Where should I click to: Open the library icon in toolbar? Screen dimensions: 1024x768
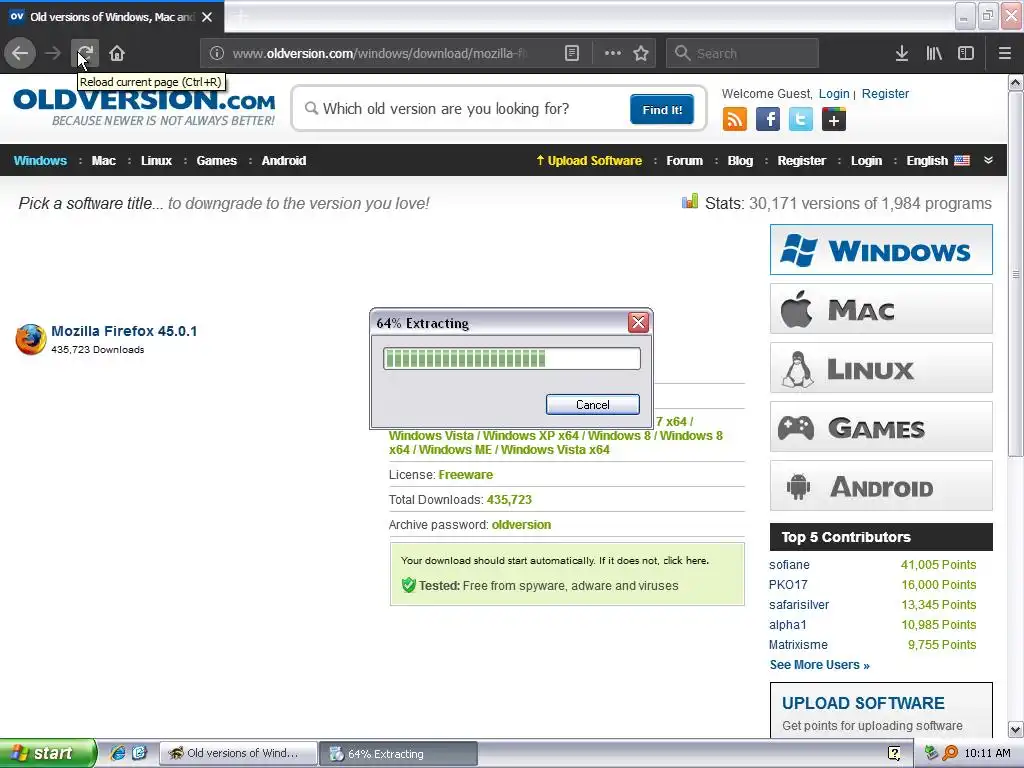934,53
